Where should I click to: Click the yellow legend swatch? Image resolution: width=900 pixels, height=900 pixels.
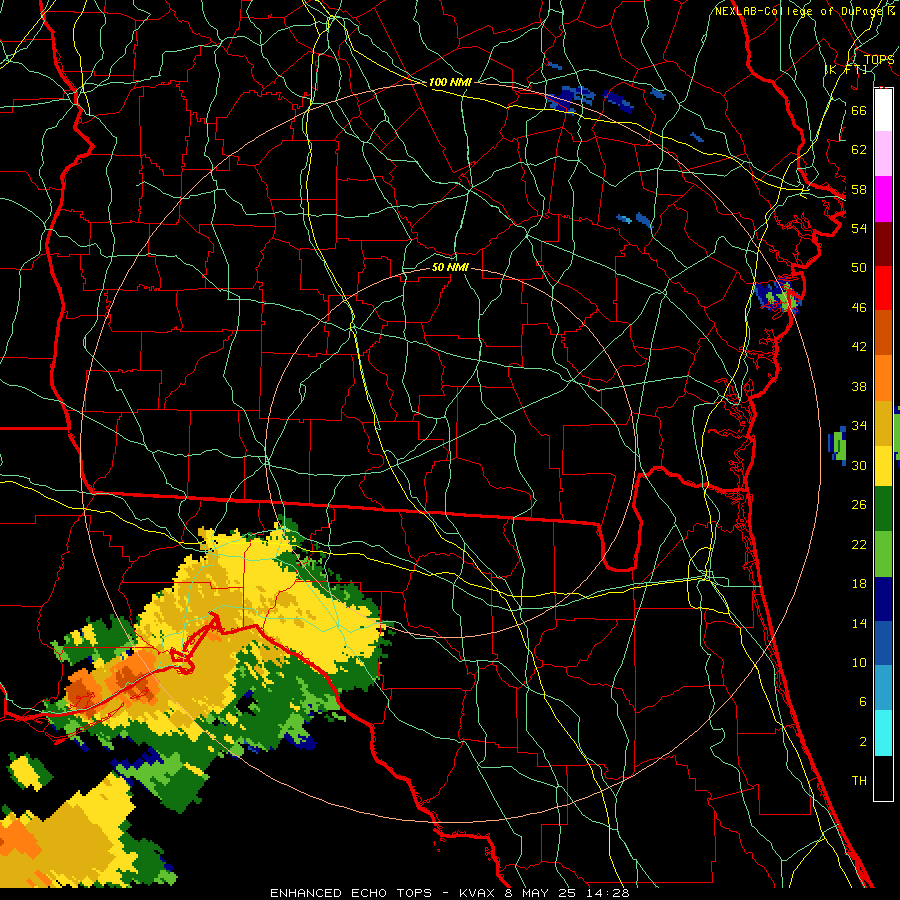(x=883, y=466)
